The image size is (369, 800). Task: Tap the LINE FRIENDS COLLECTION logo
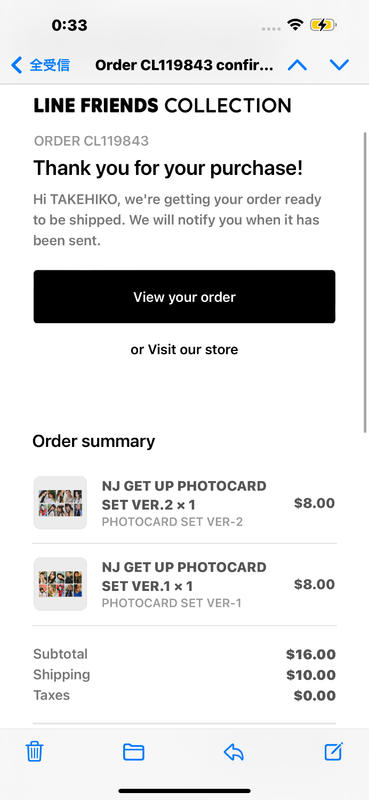click(x=162, y=106)
